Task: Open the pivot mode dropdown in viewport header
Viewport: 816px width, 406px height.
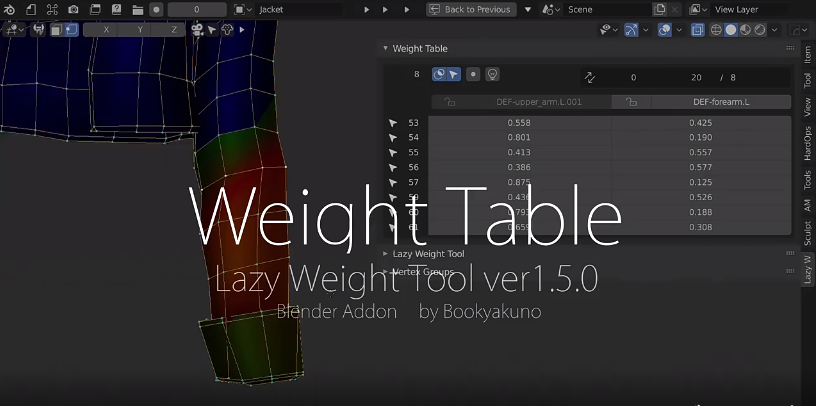Action: 14,30
